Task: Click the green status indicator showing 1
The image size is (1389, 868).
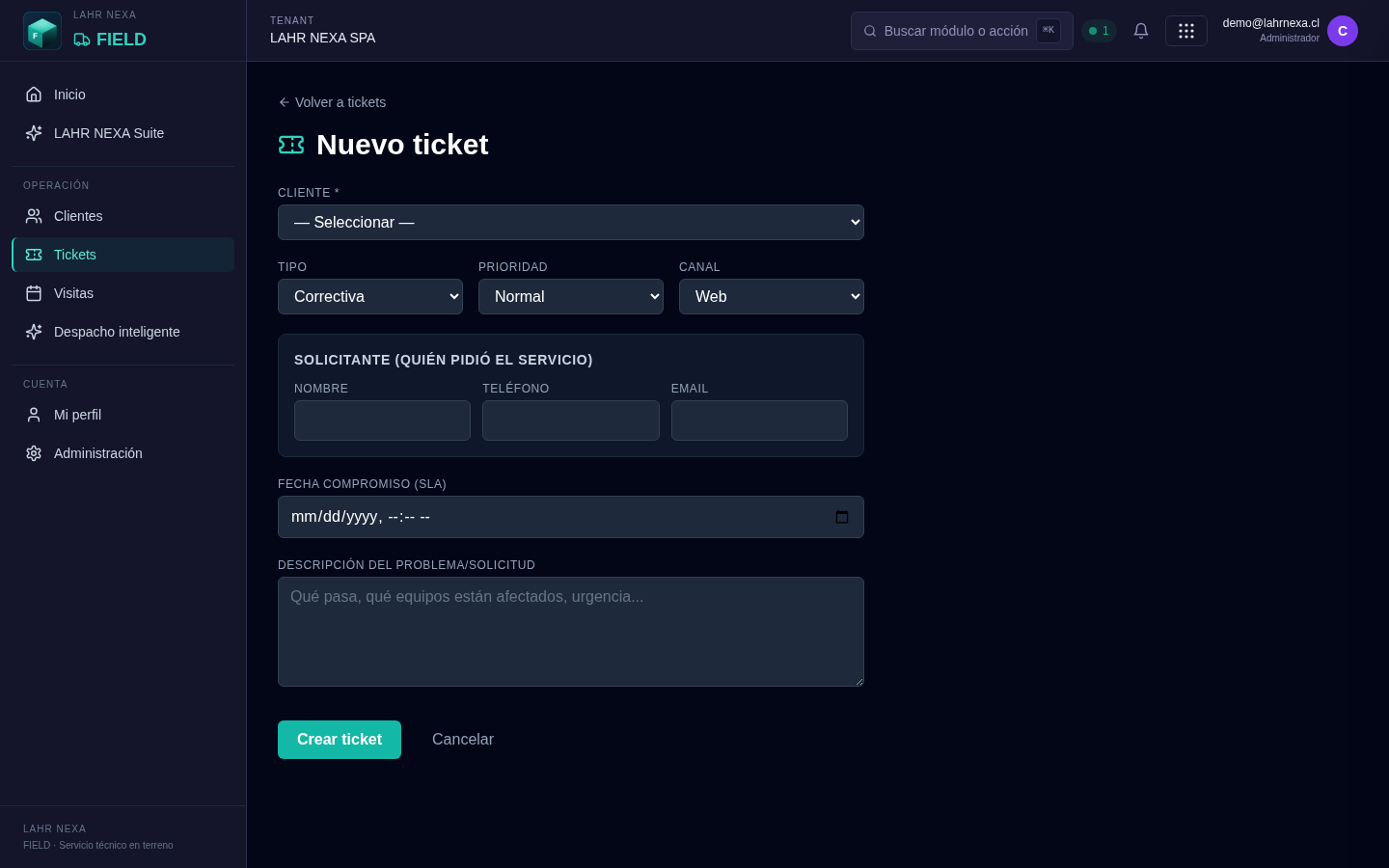Action: click(x=1099, y=31)
